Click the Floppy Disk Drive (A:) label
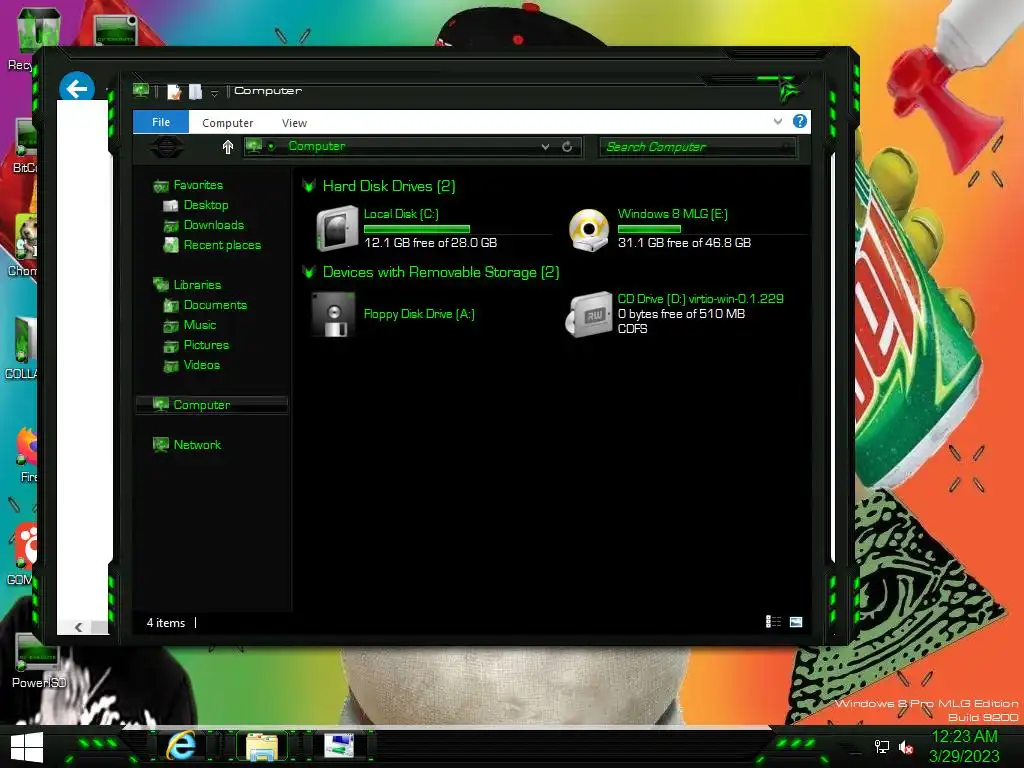The width and height of the screenshot is (1024, 768). pos(419,313)
